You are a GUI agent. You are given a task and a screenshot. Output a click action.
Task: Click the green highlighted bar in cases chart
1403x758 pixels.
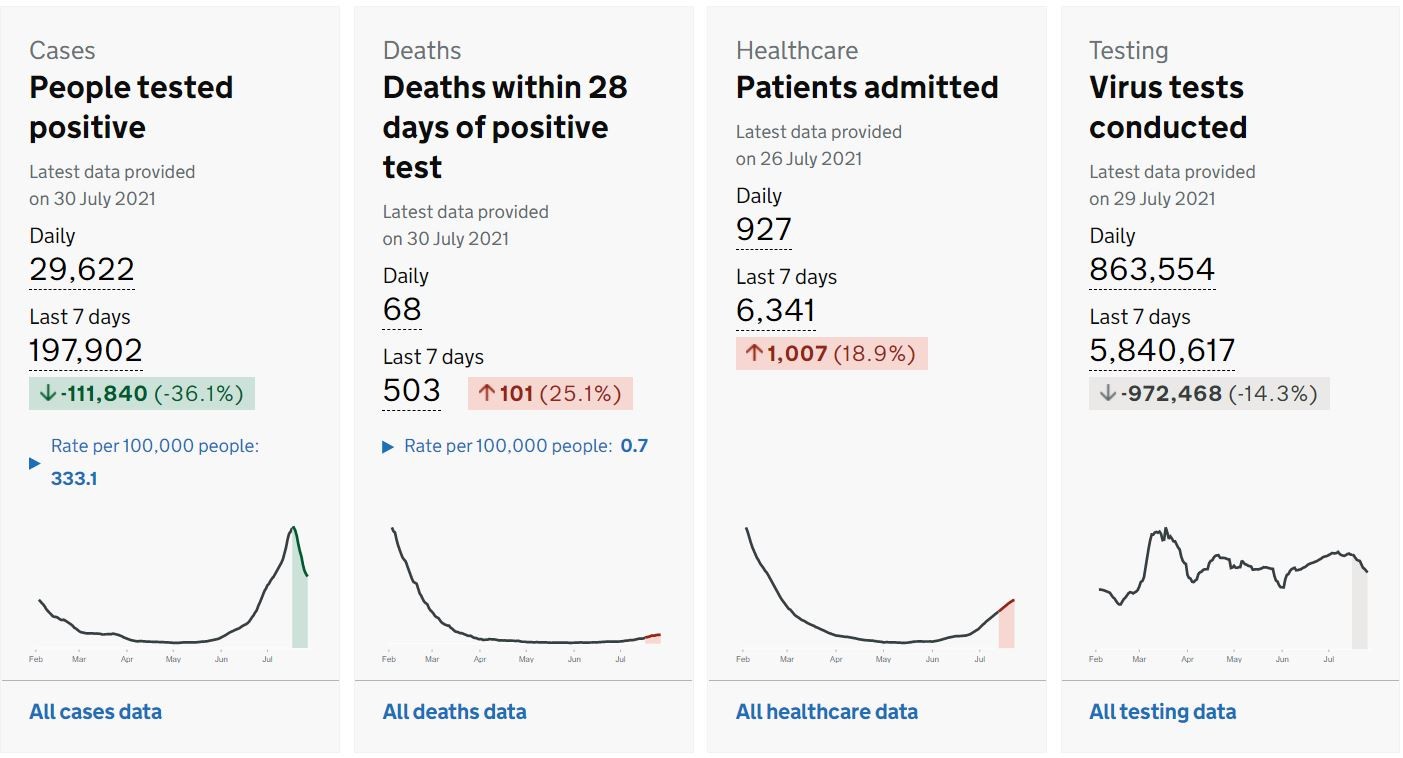[x=300, y=612]
